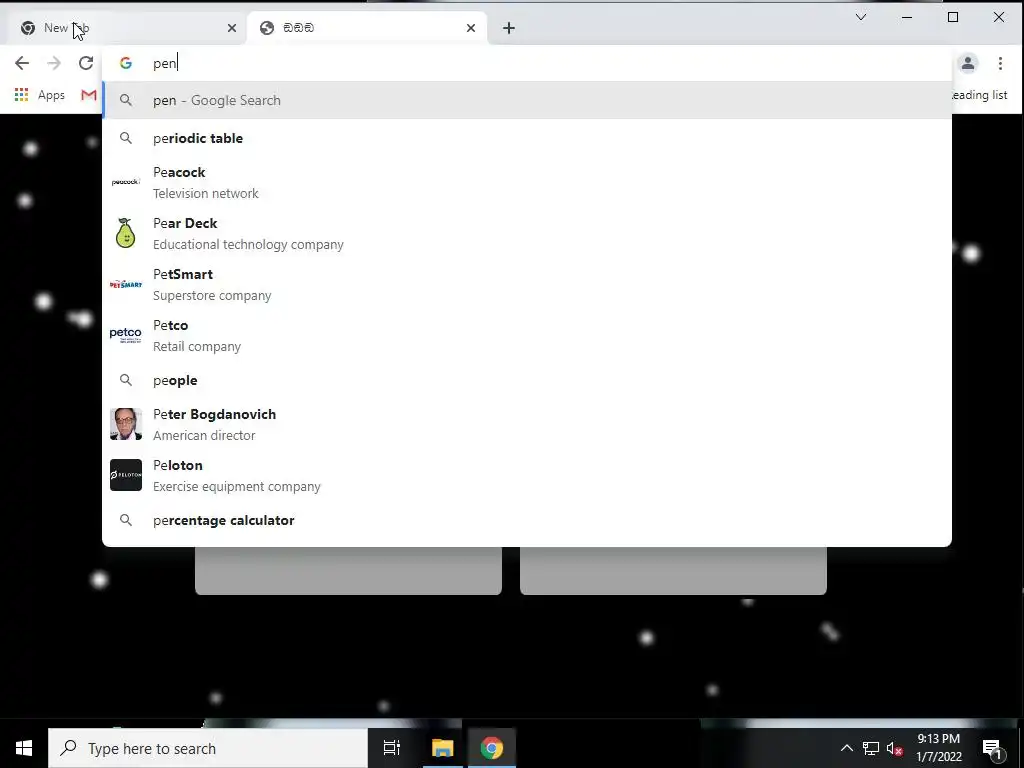Choose the 'percentage calculator' suggestion
The width and height of the screenshot is (1024, 768).
(527, 520)
